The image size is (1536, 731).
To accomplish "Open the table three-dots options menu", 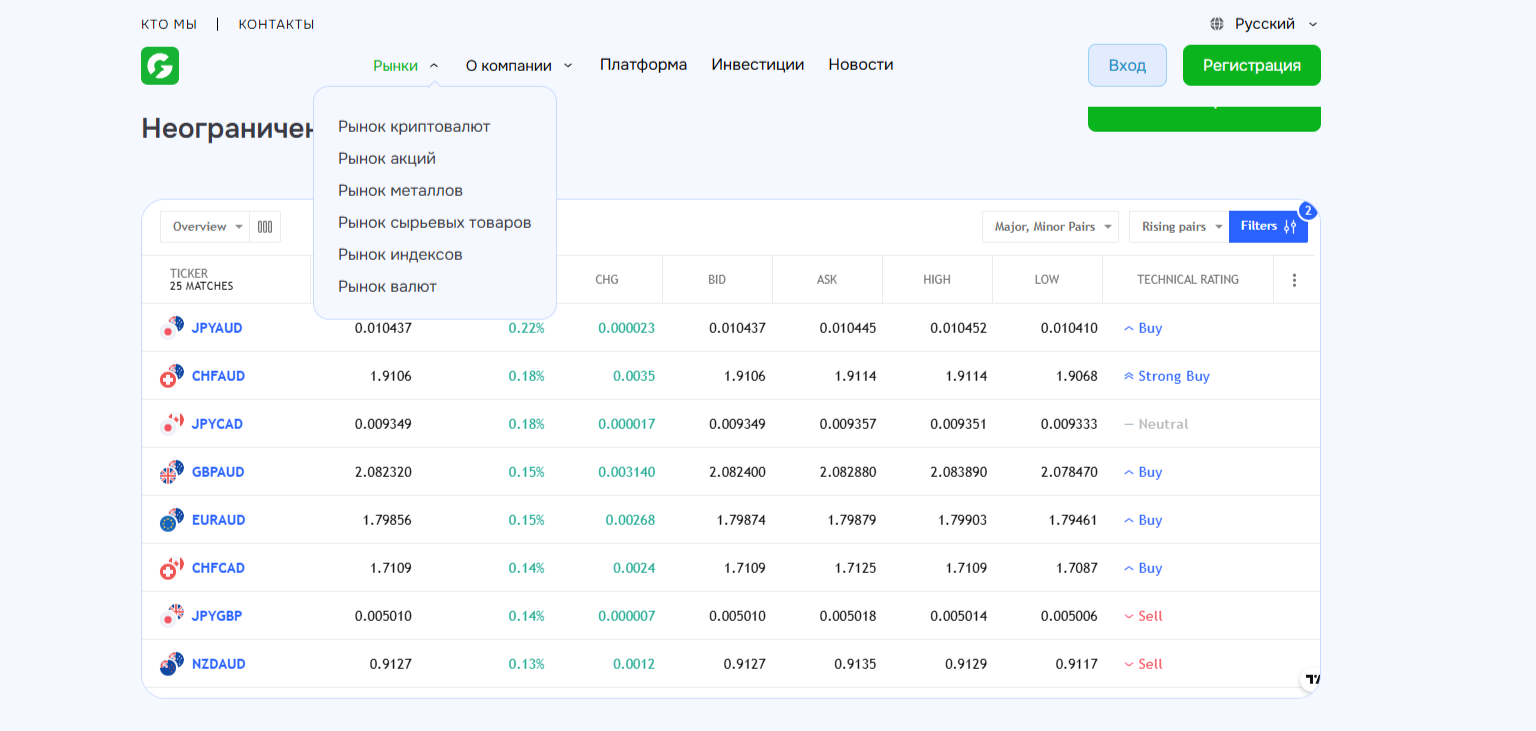I will click(x=1294, y=280).
